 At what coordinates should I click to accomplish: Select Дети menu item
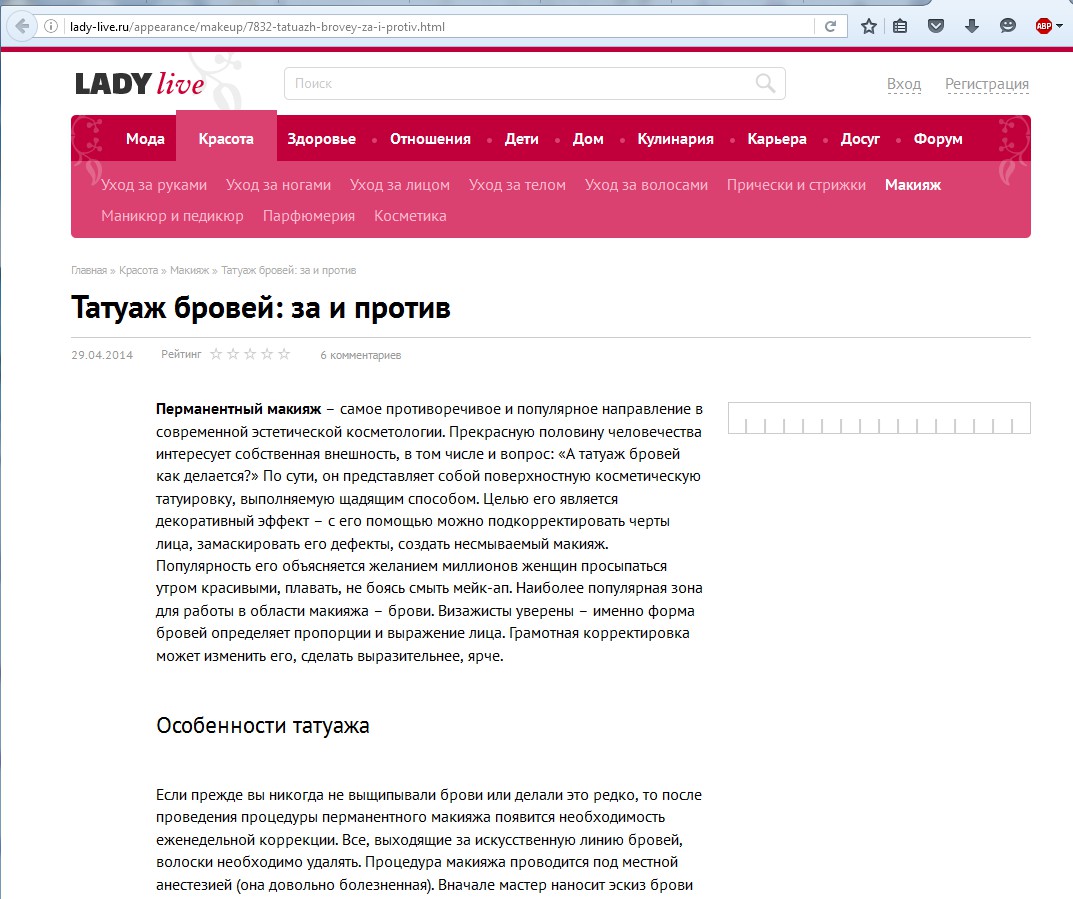(521, 139)
